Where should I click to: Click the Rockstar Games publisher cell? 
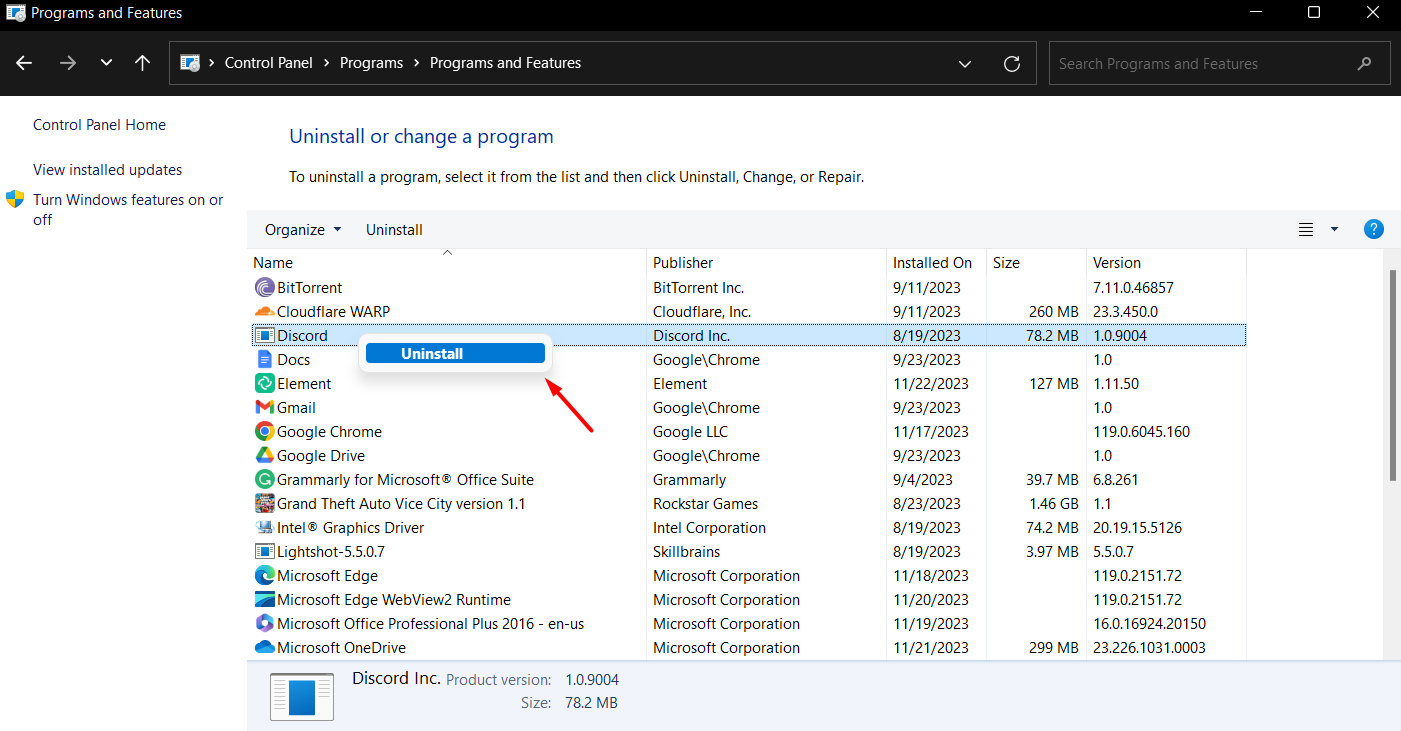pyautogui.click(x=706, y=504)
